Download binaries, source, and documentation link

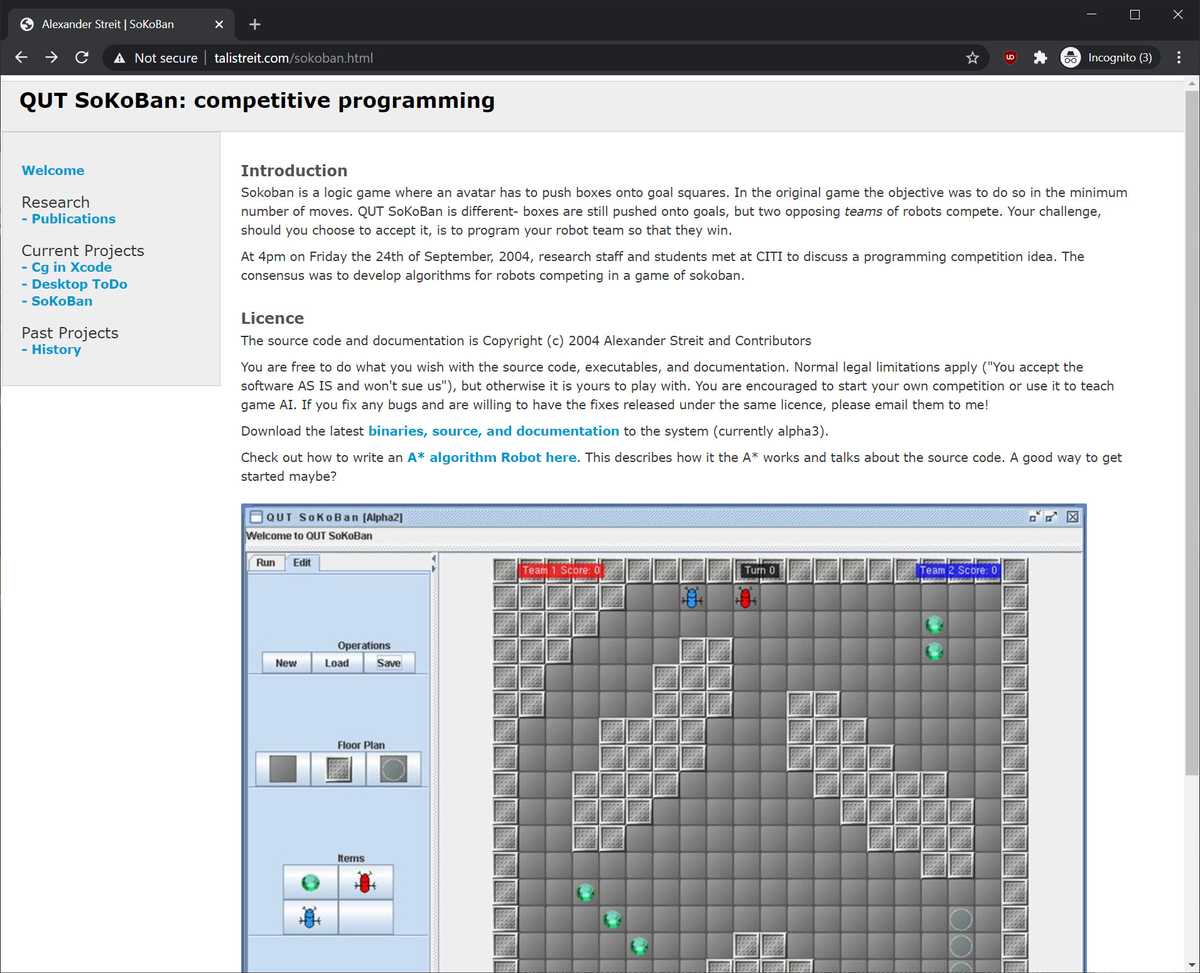coord(493,431)
